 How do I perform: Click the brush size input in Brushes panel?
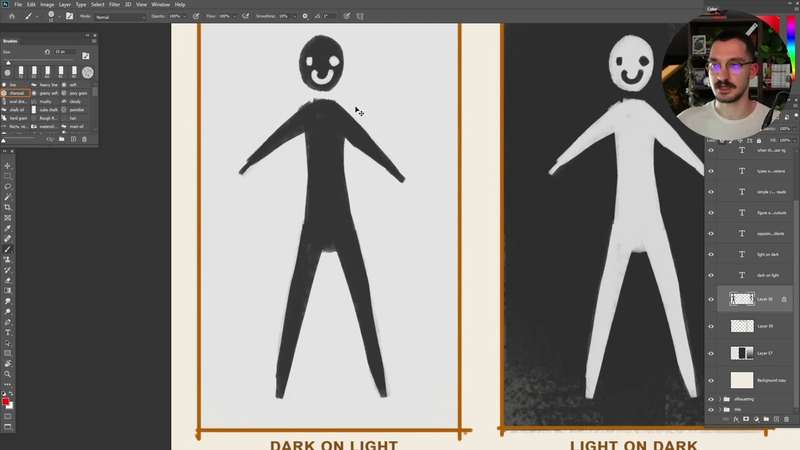coord(65,52)
